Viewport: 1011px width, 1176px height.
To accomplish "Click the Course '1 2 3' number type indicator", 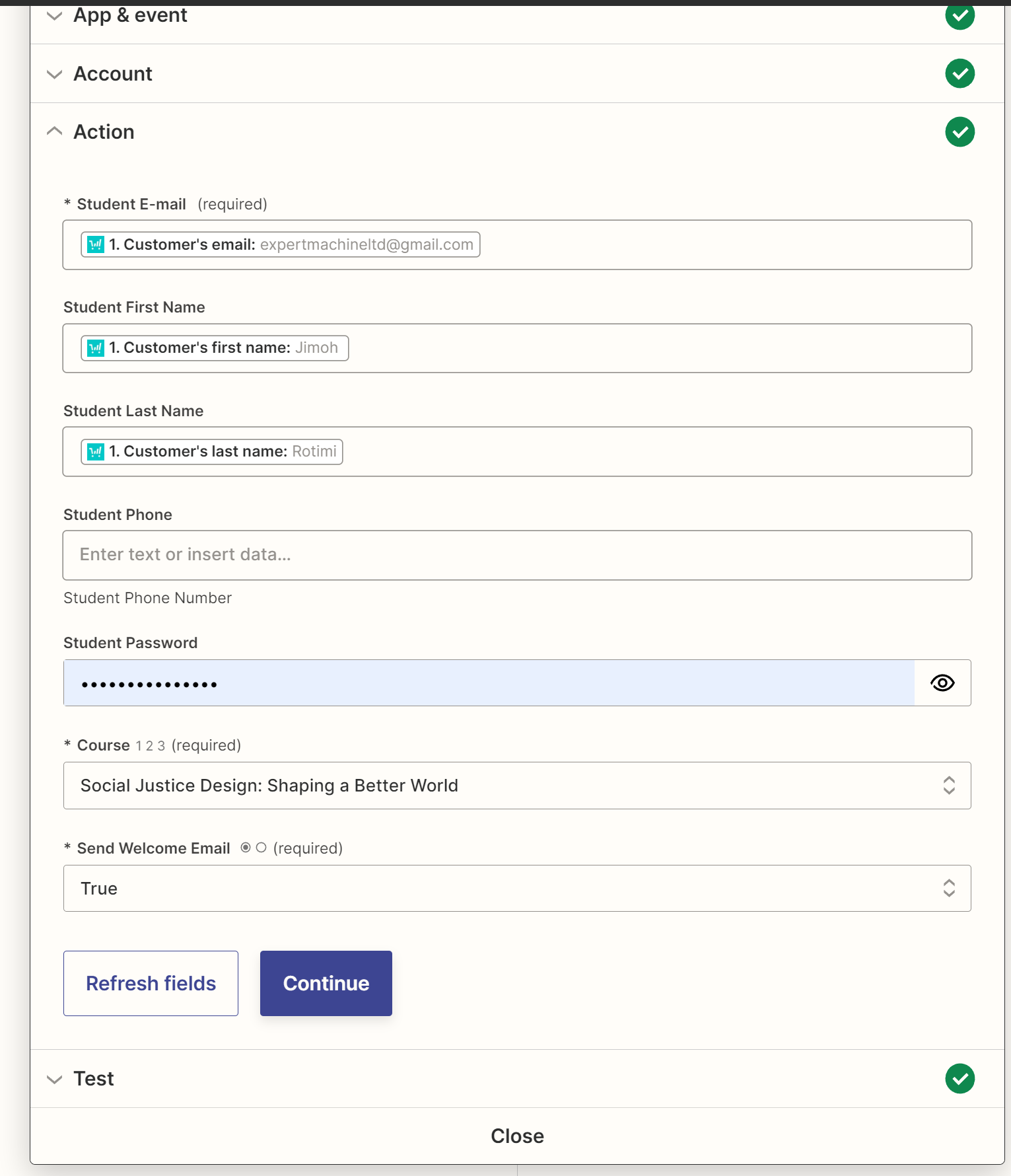I will 150,746.
